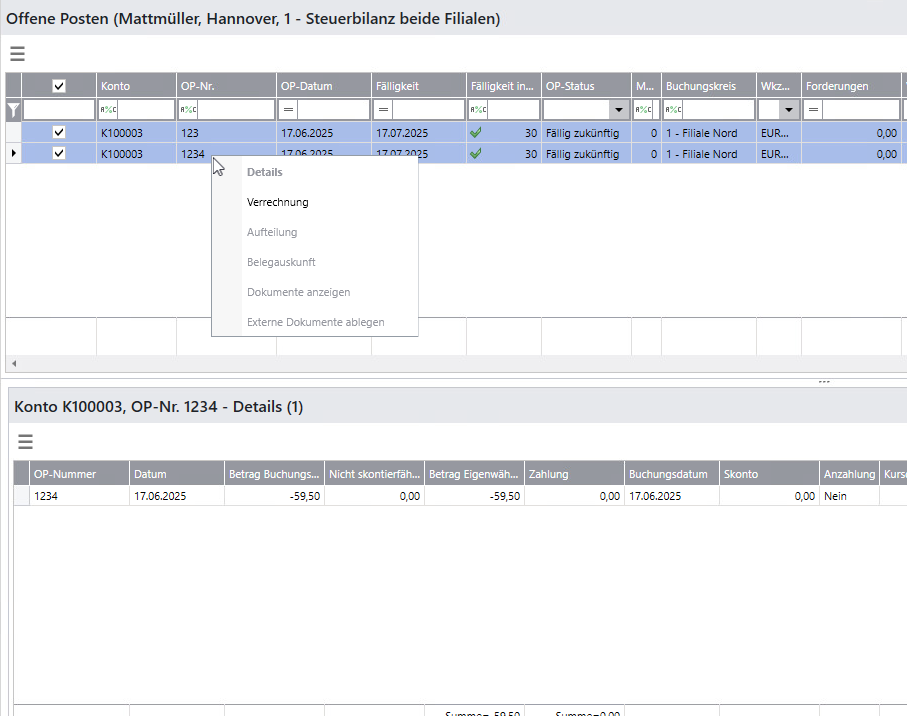Screen dimensions: 907x716
Task: Click the splitter handle between panels
Action: pyautogui.click(x=823, y=382)
